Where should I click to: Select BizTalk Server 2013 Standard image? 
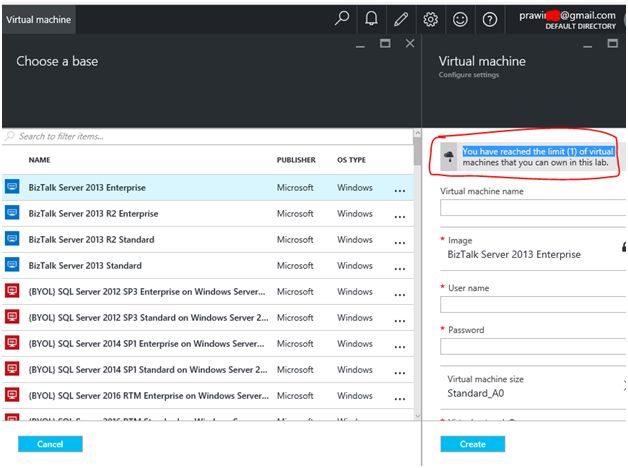pos(208,265)
